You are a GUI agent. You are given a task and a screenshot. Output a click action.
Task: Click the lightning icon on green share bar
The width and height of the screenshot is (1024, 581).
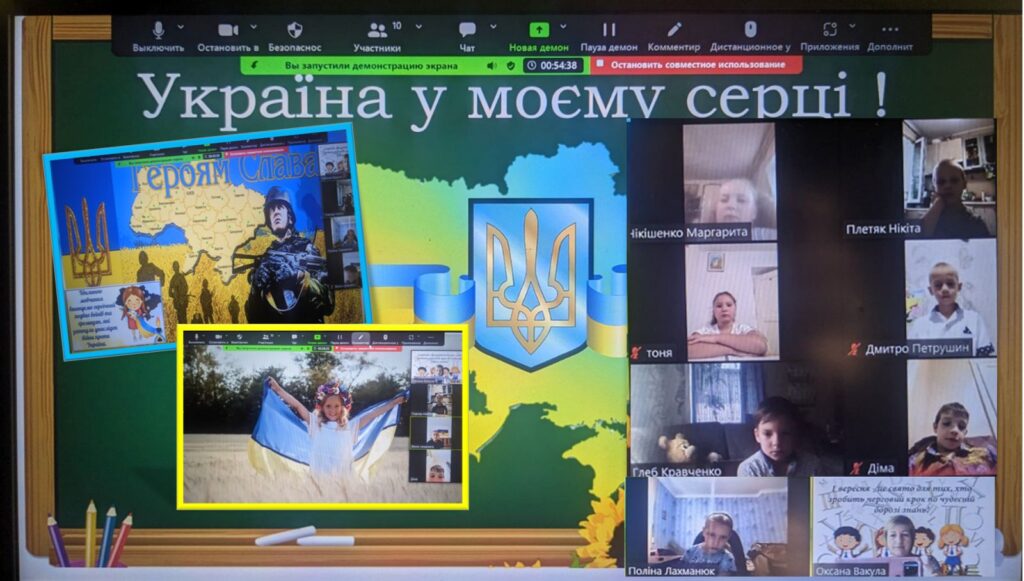254,65
